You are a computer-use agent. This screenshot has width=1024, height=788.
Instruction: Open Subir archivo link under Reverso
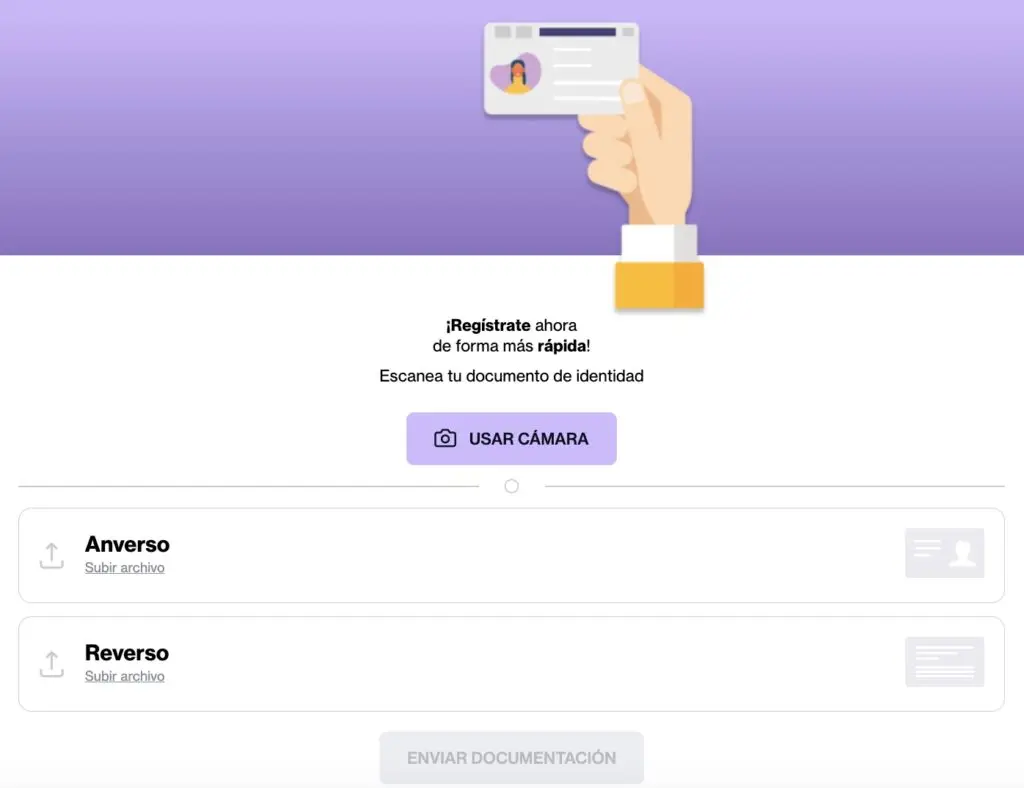[124, 676]
